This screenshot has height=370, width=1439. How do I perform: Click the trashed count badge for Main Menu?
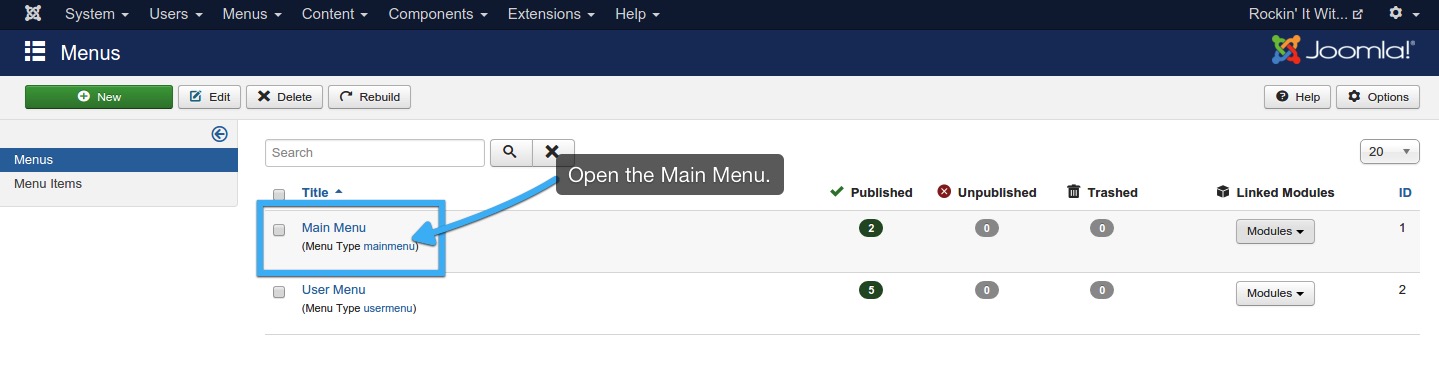pos(1102,228)
